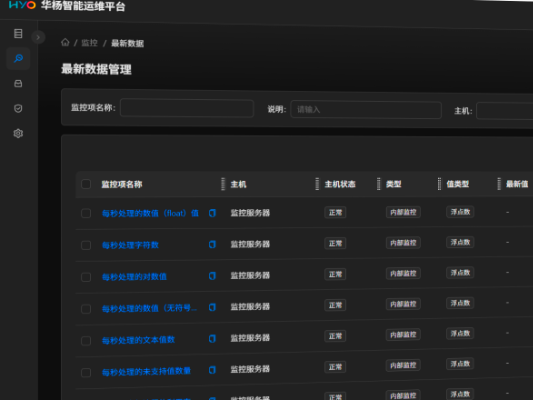Check the row 每秒处理的数值（无符号...
Screen dimensions: 533x400
(86, 309)
